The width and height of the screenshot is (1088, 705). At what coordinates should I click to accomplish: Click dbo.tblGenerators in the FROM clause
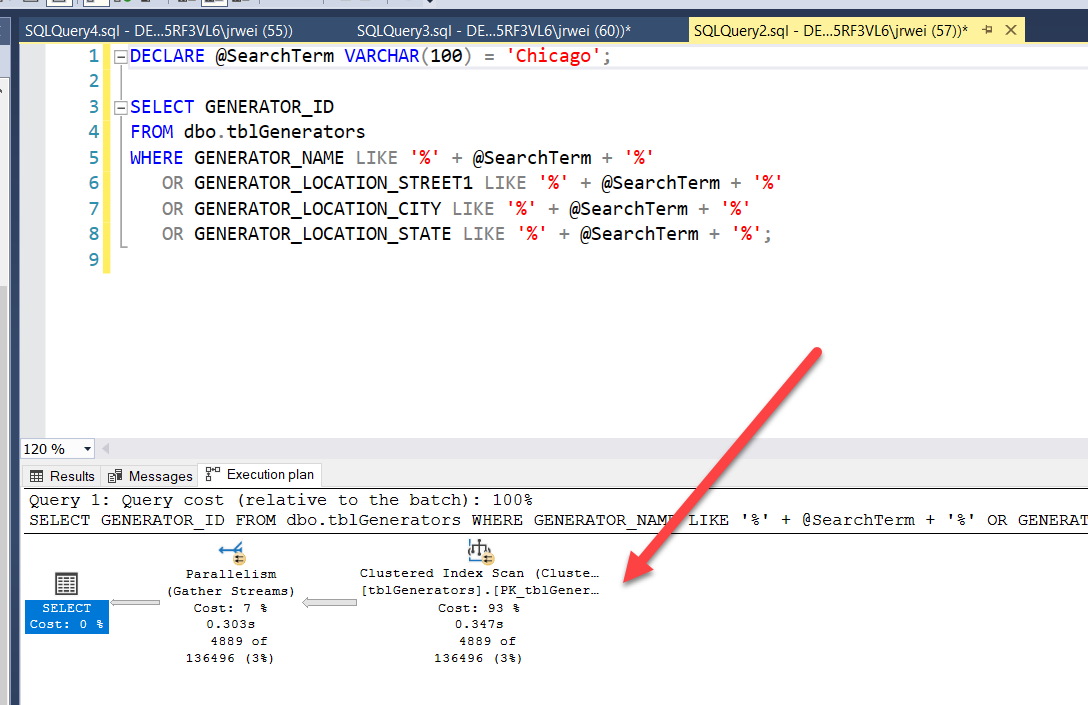pos(274,132)
